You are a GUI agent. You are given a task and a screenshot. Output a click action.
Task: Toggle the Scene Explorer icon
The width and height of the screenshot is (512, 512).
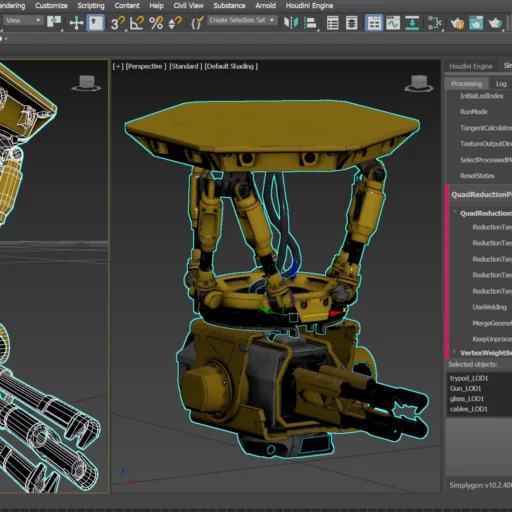point(332,23)
